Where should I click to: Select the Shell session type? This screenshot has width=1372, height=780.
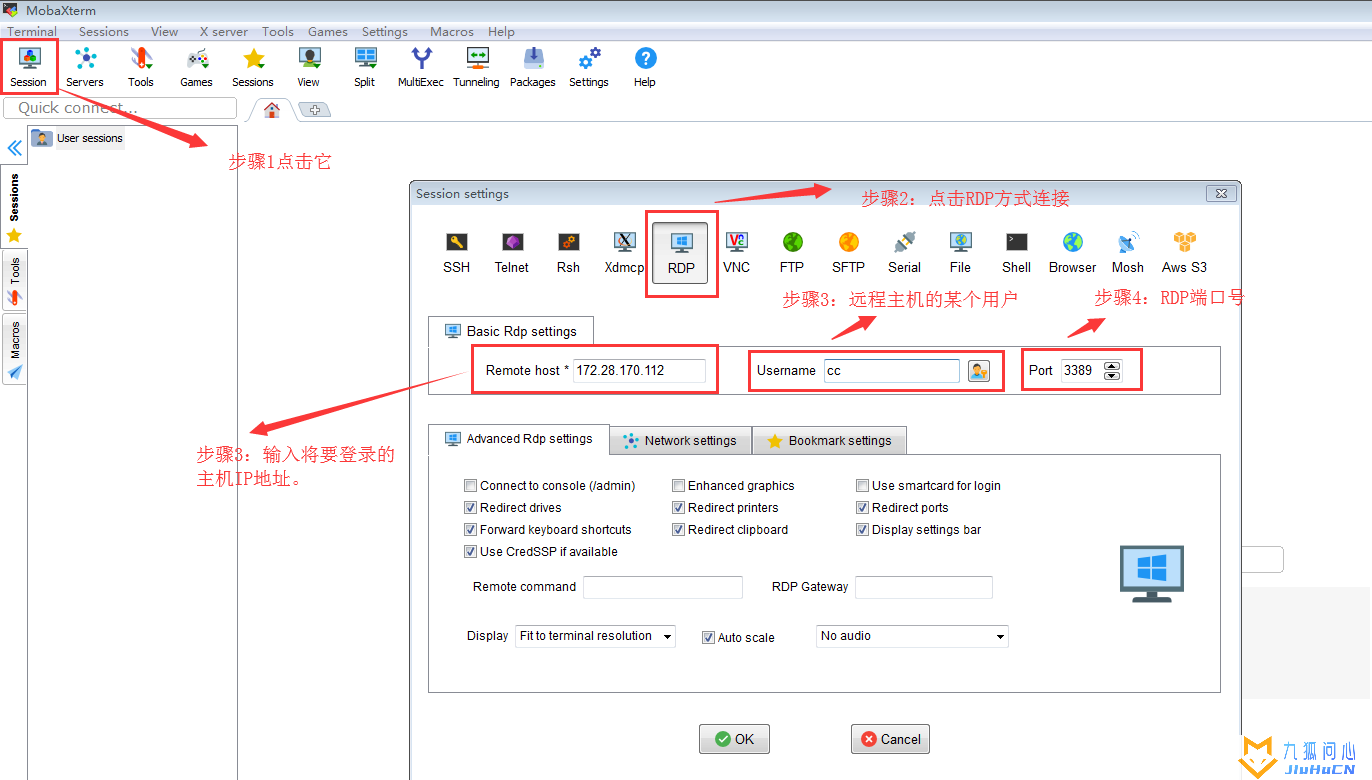point(1017,252)
